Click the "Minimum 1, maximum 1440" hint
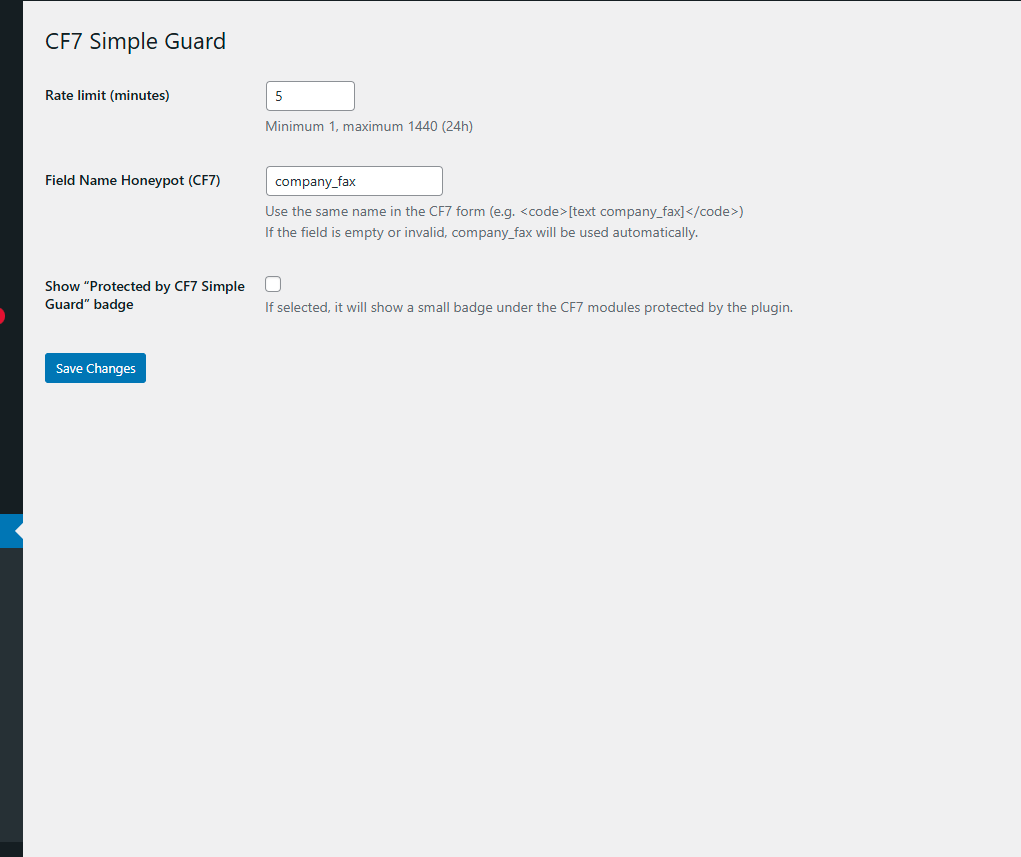This screenshot has width=1021, height=857. click(x=369, y=127)
